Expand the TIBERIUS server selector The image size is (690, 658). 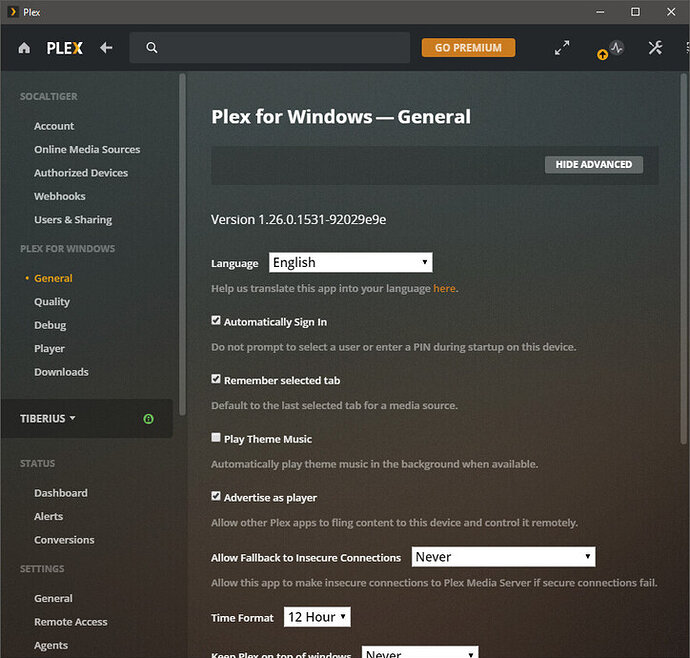click(48, 418)
